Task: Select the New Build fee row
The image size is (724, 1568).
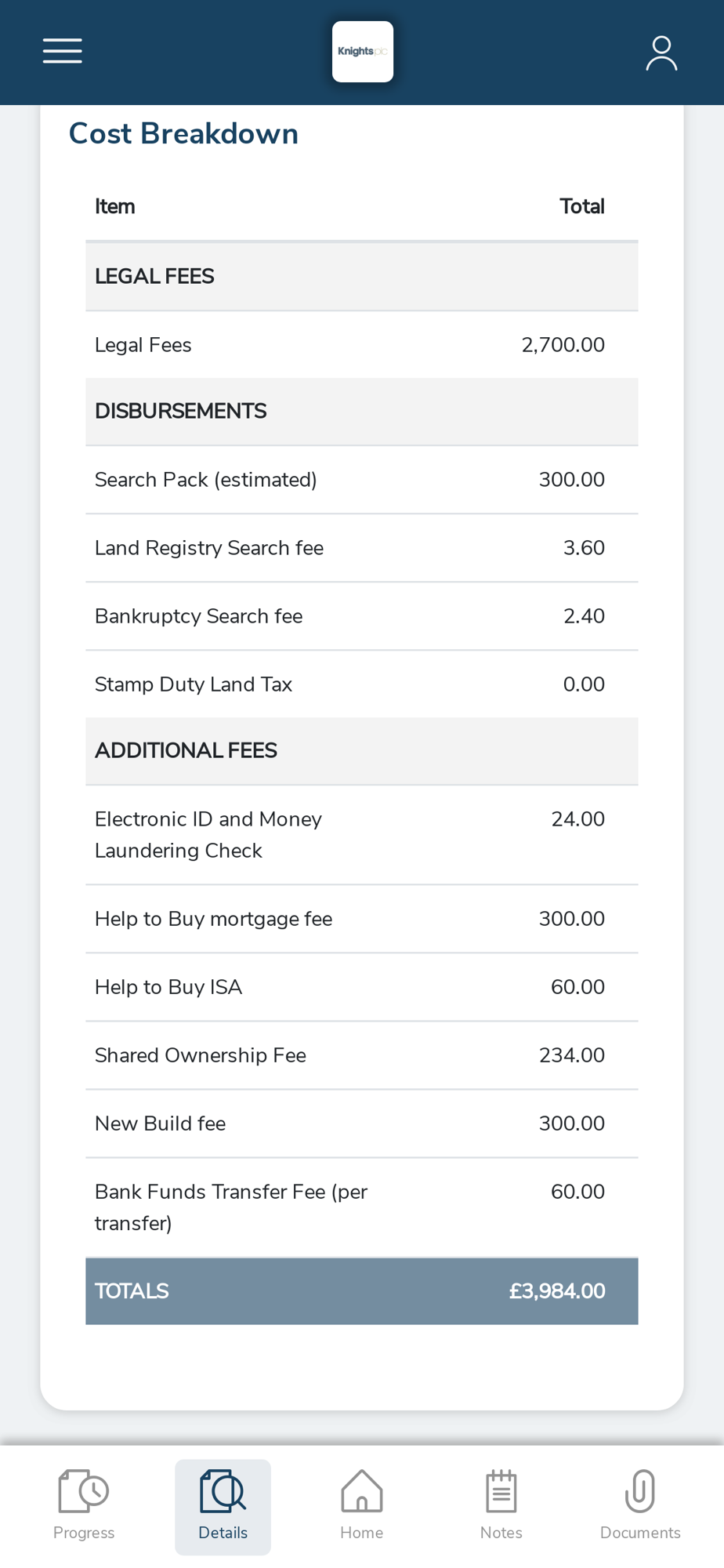Action: click(362, 1123)
